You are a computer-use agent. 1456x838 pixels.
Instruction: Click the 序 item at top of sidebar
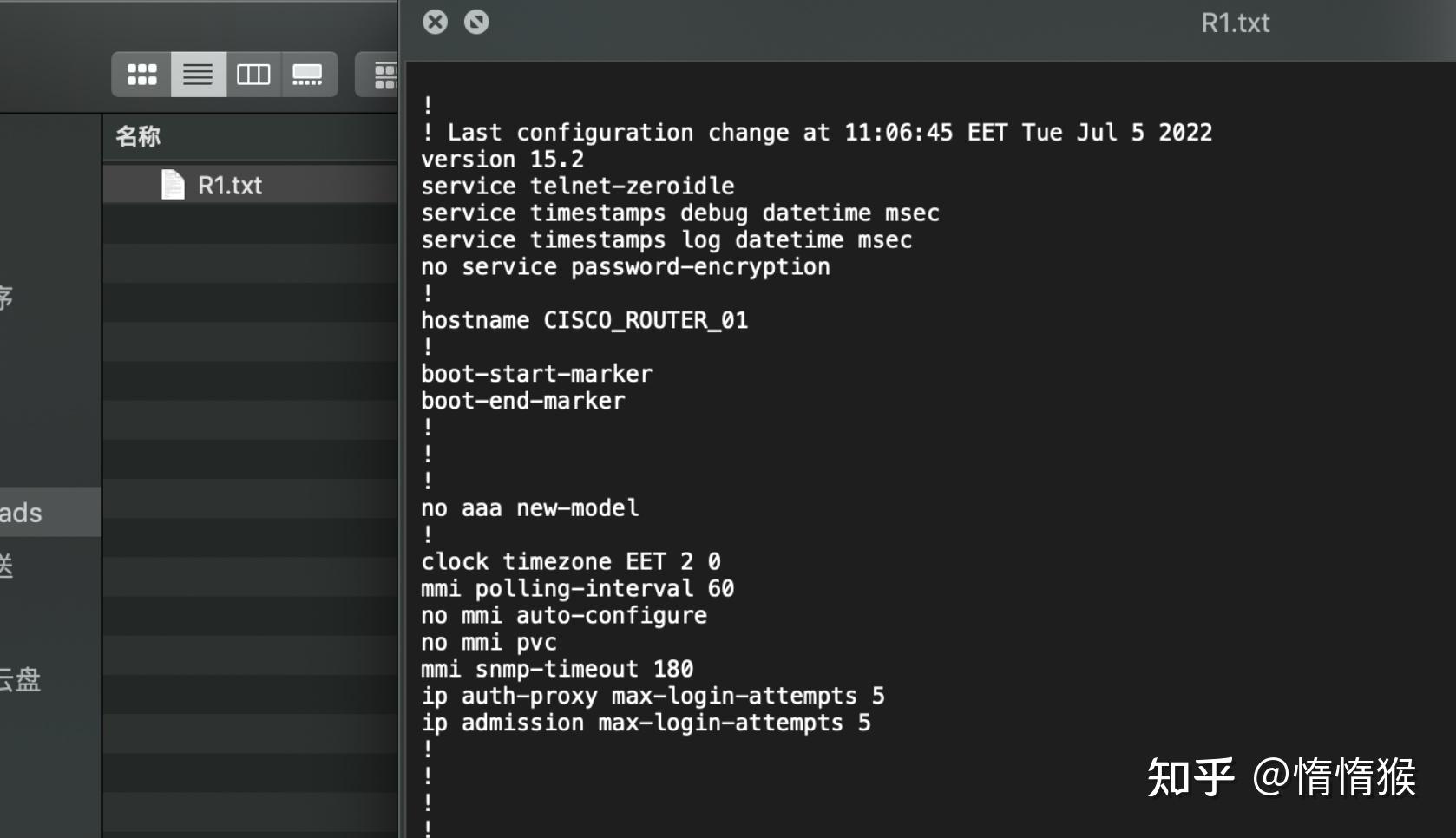click(x=7, y=298)
